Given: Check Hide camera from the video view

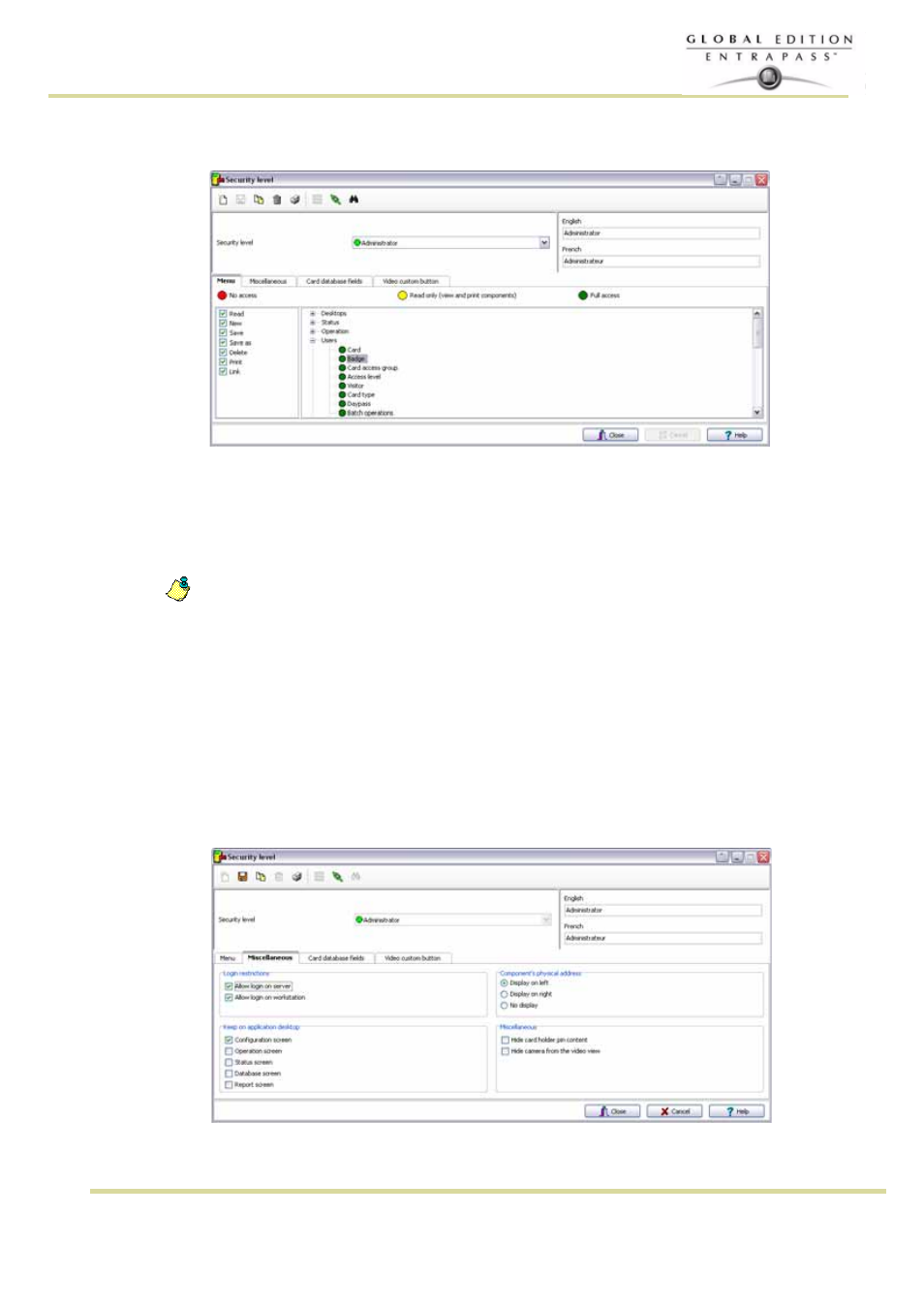Looking at the screenshot, I should coord(505,1051).
